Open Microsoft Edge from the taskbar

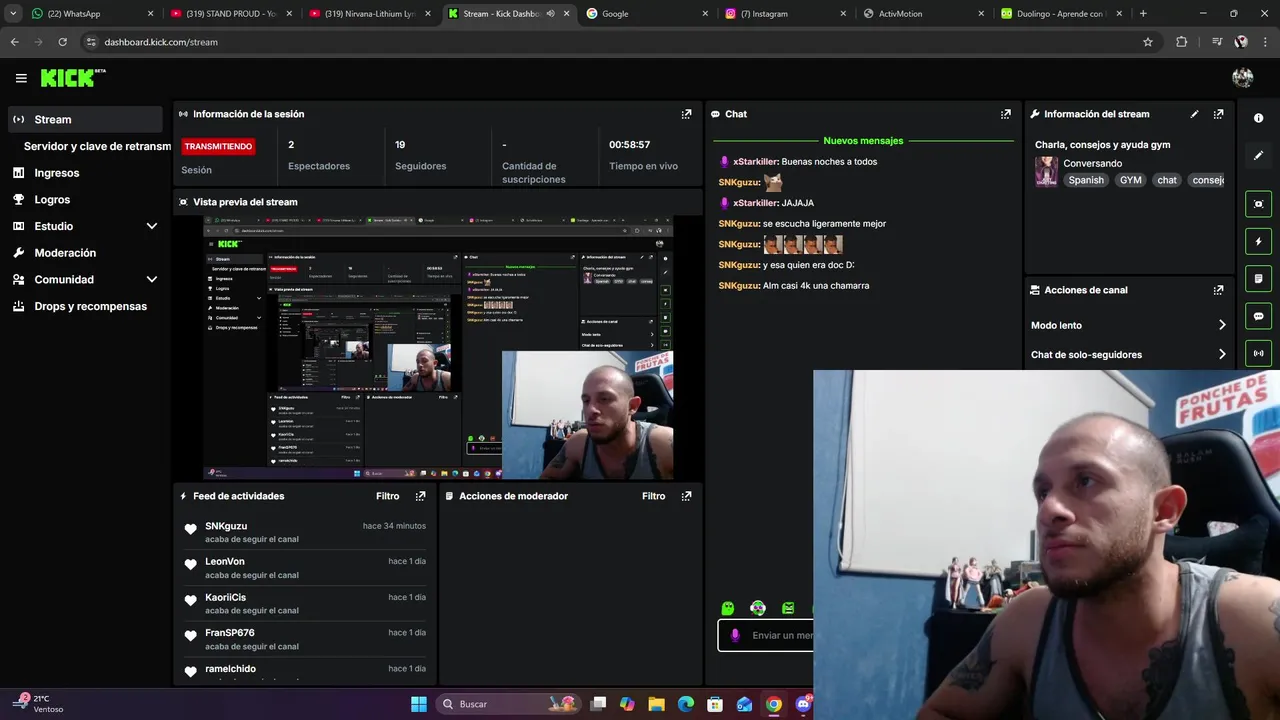(686, 704)
